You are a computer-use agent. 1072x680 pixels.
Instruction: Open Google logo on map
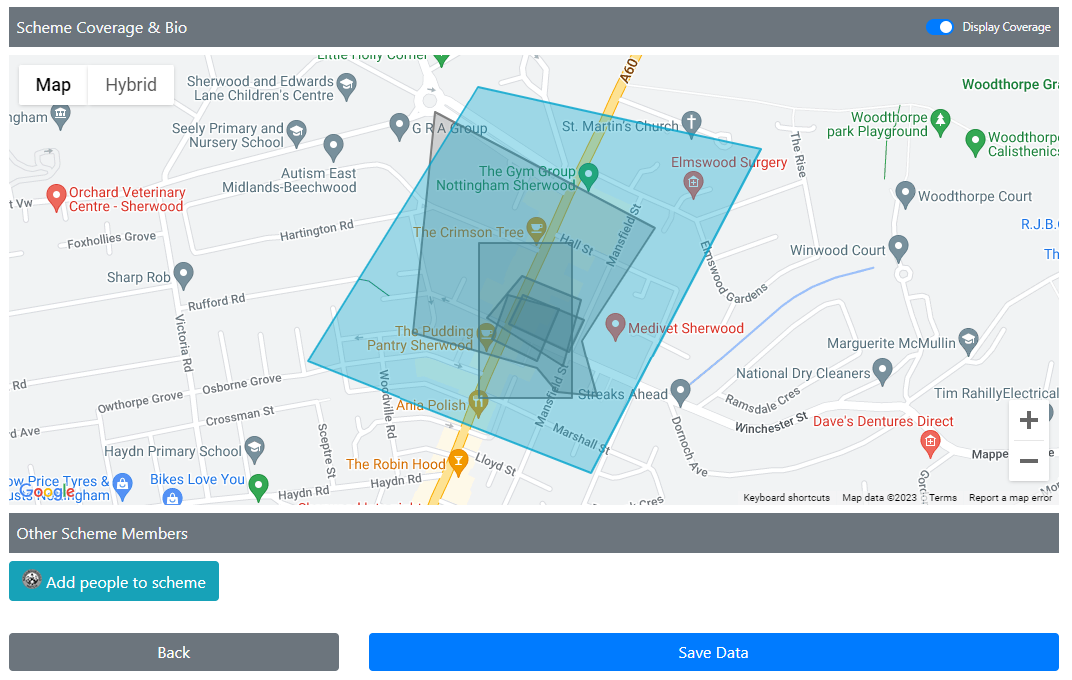click(47, 491)
